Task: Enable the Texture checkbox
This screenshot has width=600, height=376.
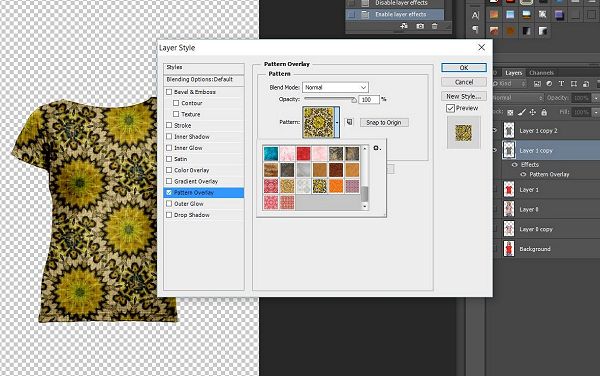Action: [x=176, y=114]
